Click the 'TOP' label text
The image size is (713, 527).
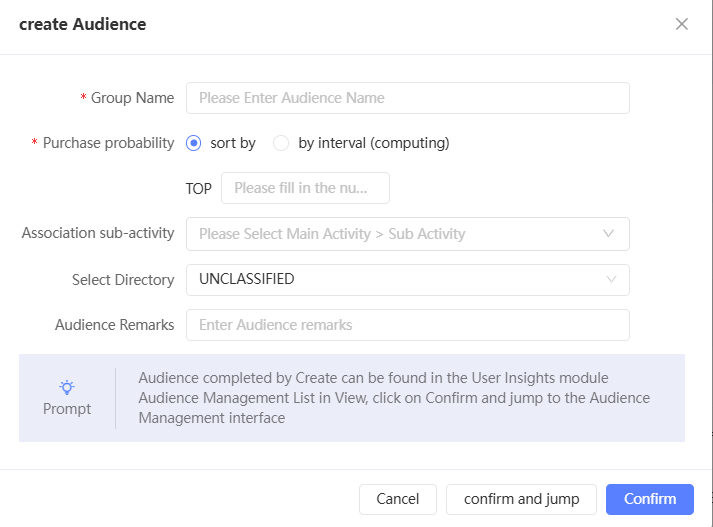199,188
